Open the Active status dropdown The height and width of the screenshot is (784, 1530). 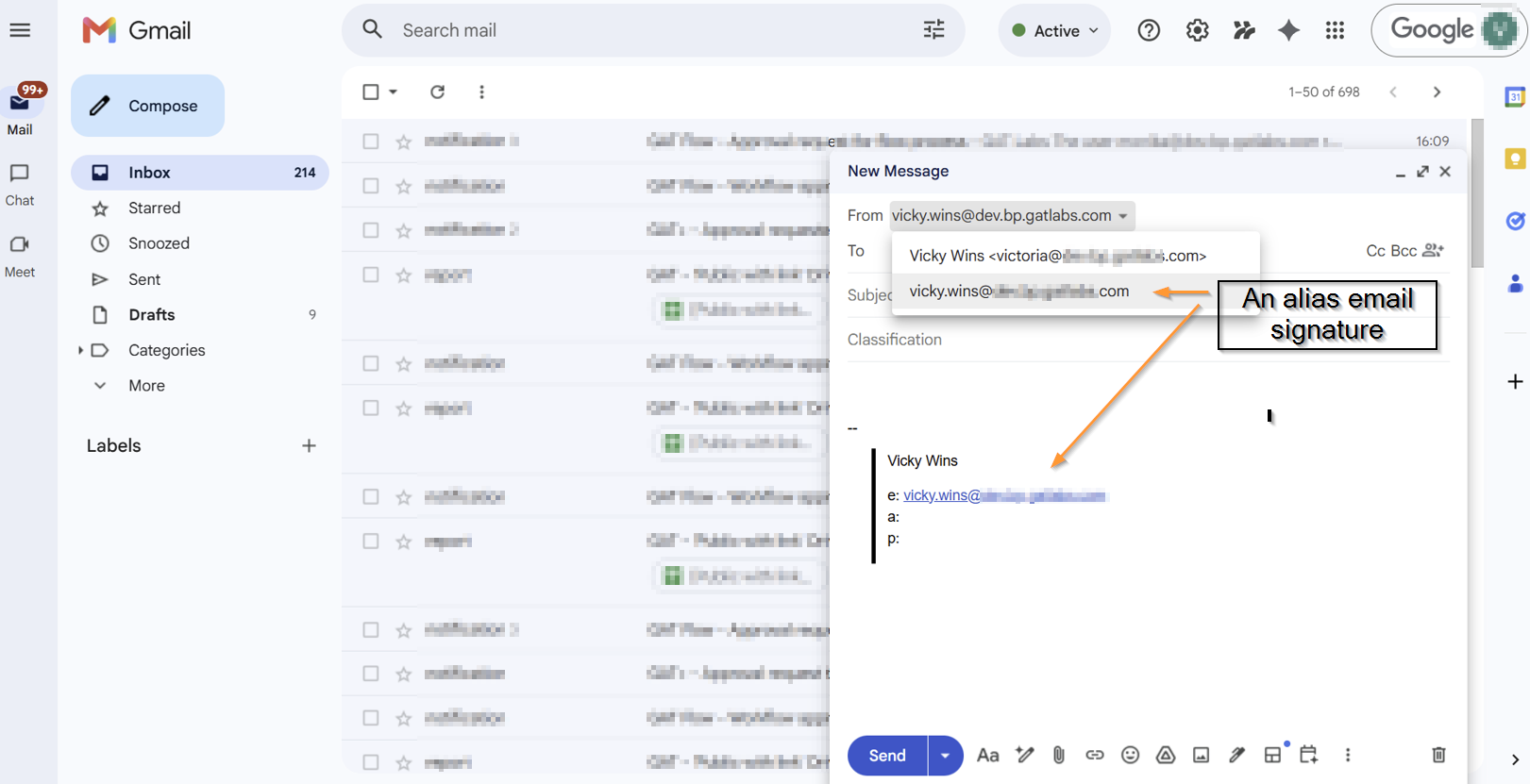1054,30
